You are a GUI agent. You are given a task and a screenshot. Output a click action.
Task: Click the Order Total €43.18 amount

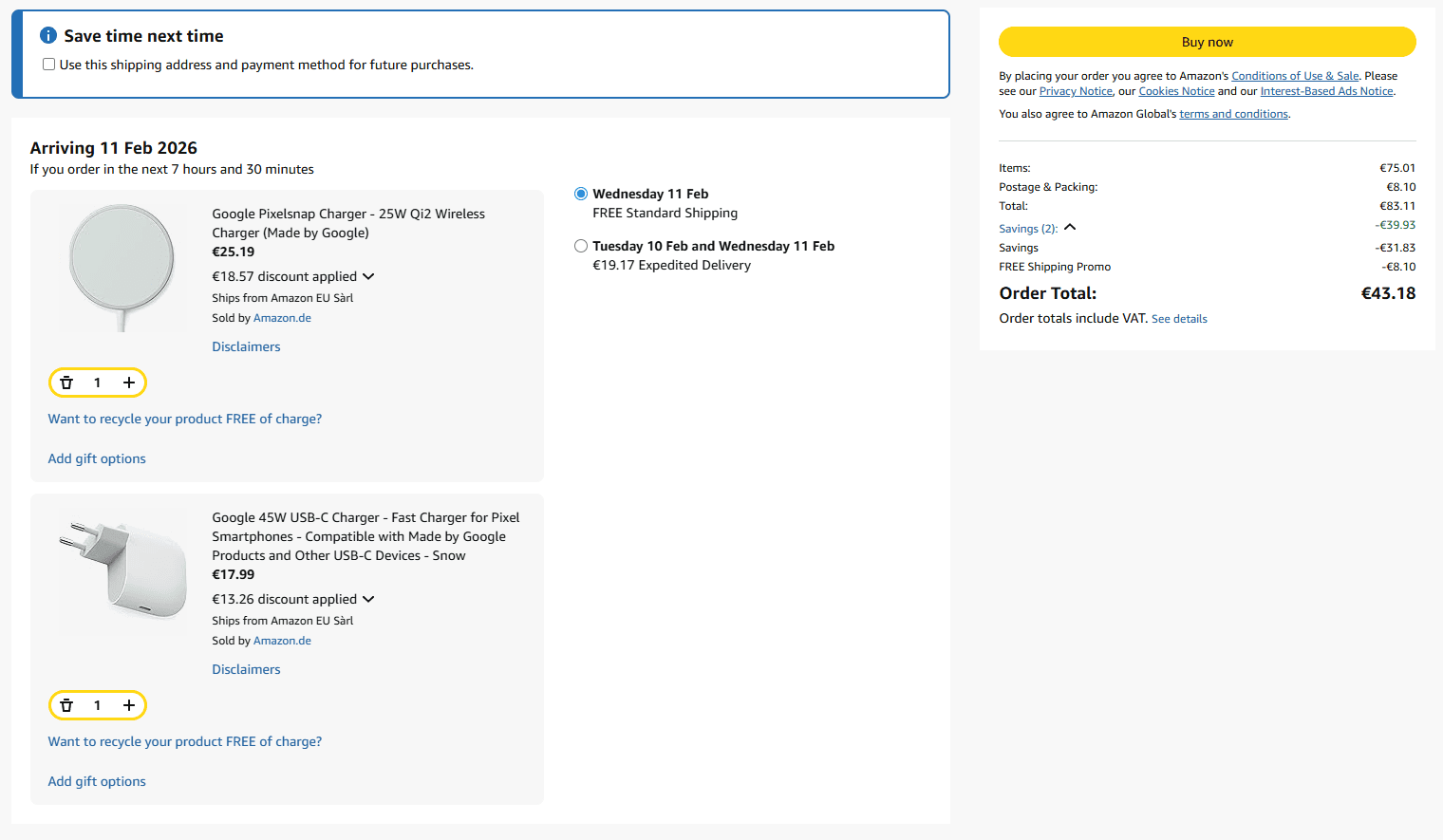click(x=1388, y=293)
